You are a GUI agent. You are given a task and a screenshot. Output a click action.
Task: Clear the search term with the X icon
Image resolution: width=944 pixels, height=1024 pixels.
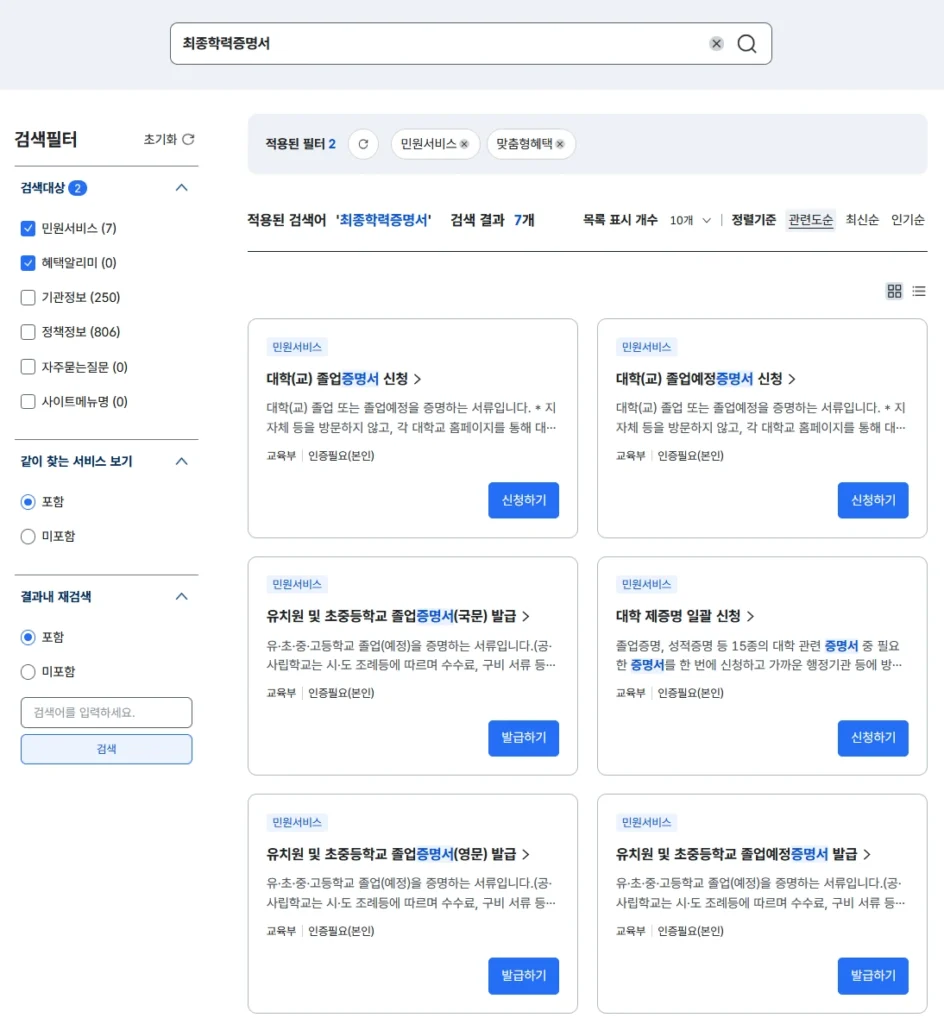tap(716, 44)
